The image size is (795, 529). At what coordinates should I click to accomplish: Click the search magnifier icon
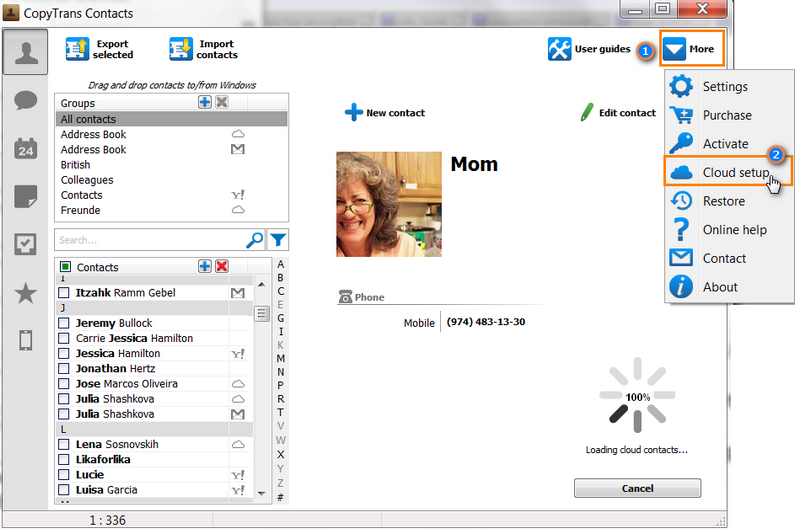click(255, 240)
